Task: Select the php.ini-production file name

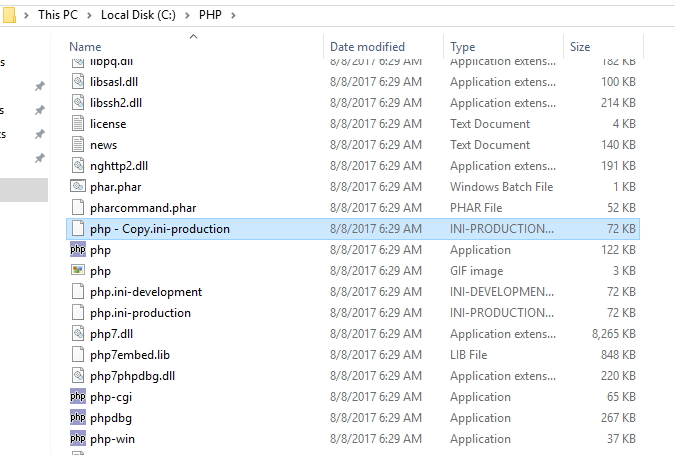Action: (x=140, y=313)
